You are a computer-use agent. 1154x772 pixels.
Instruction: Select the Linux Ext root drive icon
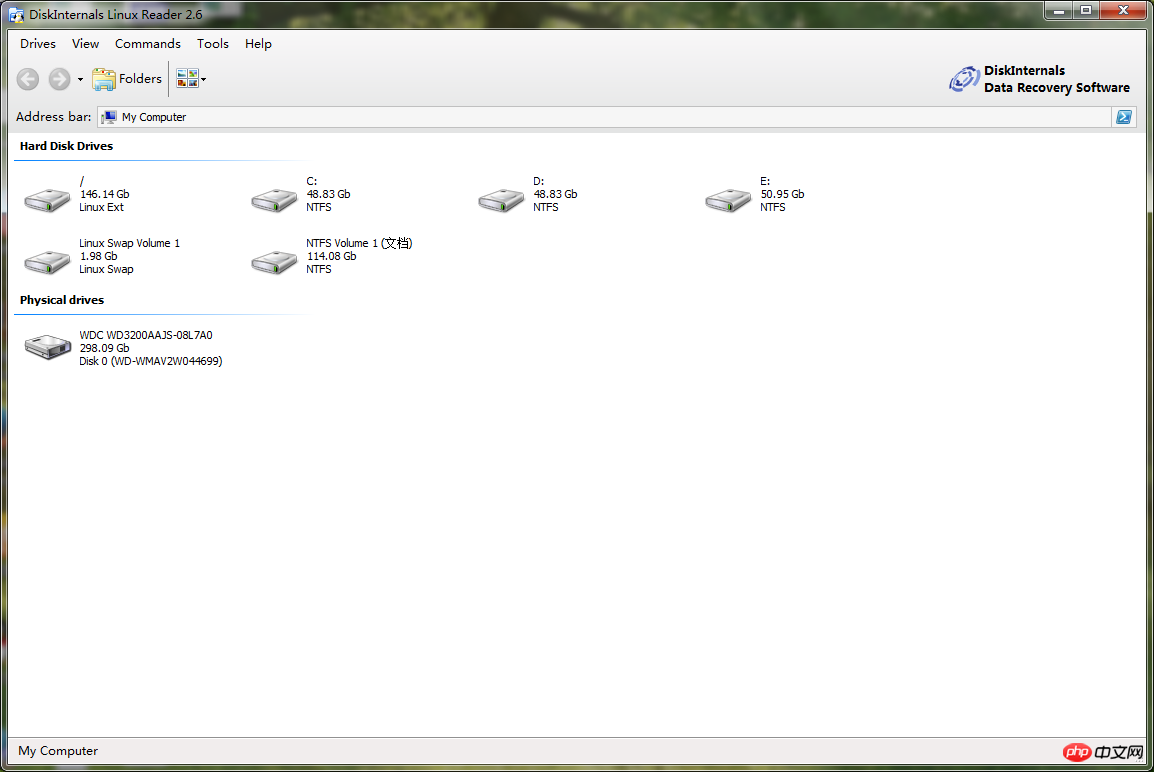click(48, 200)
